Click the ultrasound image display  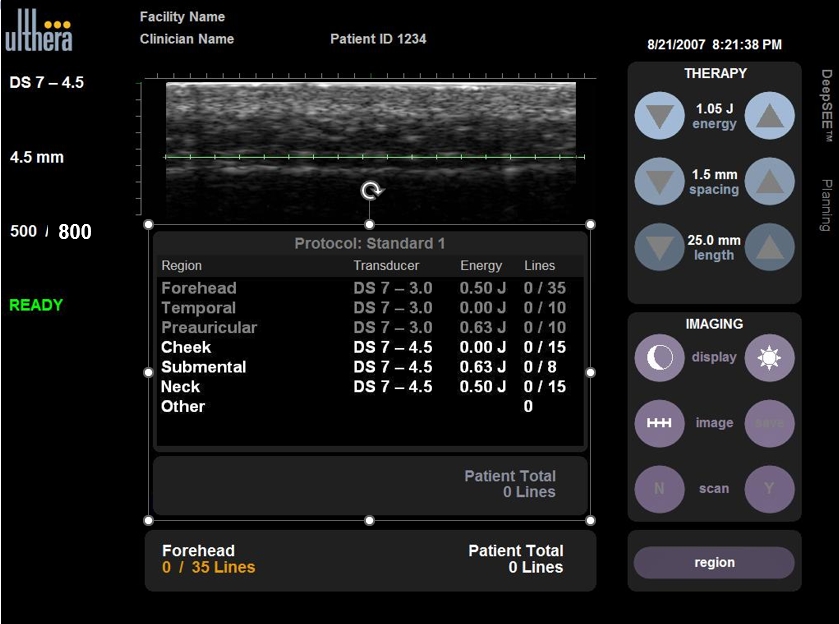pos(371,150)
